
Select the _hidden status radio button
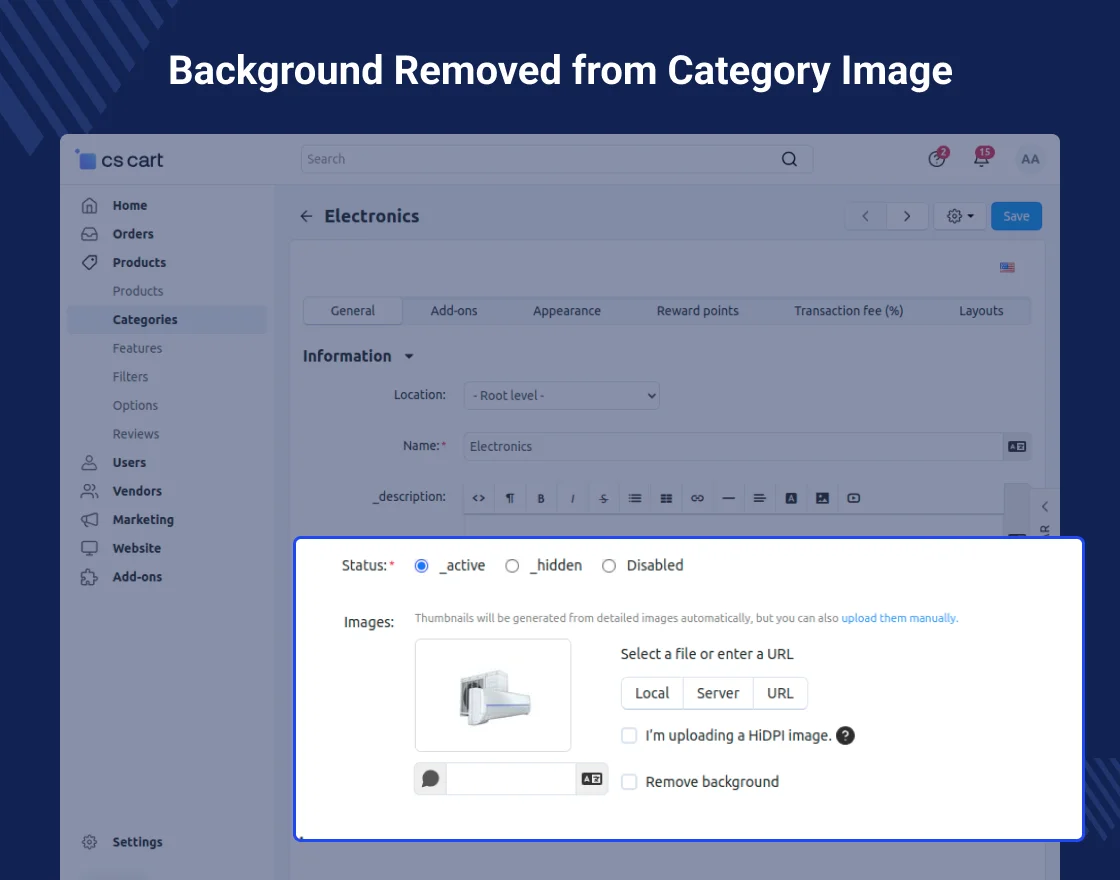click(x=512, y=566)
